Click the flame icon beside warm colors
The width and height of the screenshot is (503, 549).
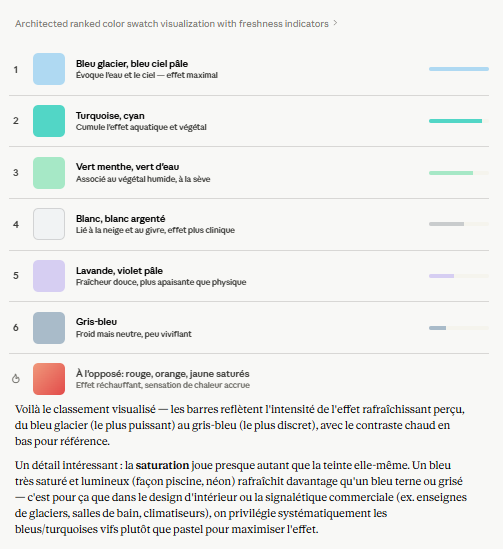coord(16,378)
